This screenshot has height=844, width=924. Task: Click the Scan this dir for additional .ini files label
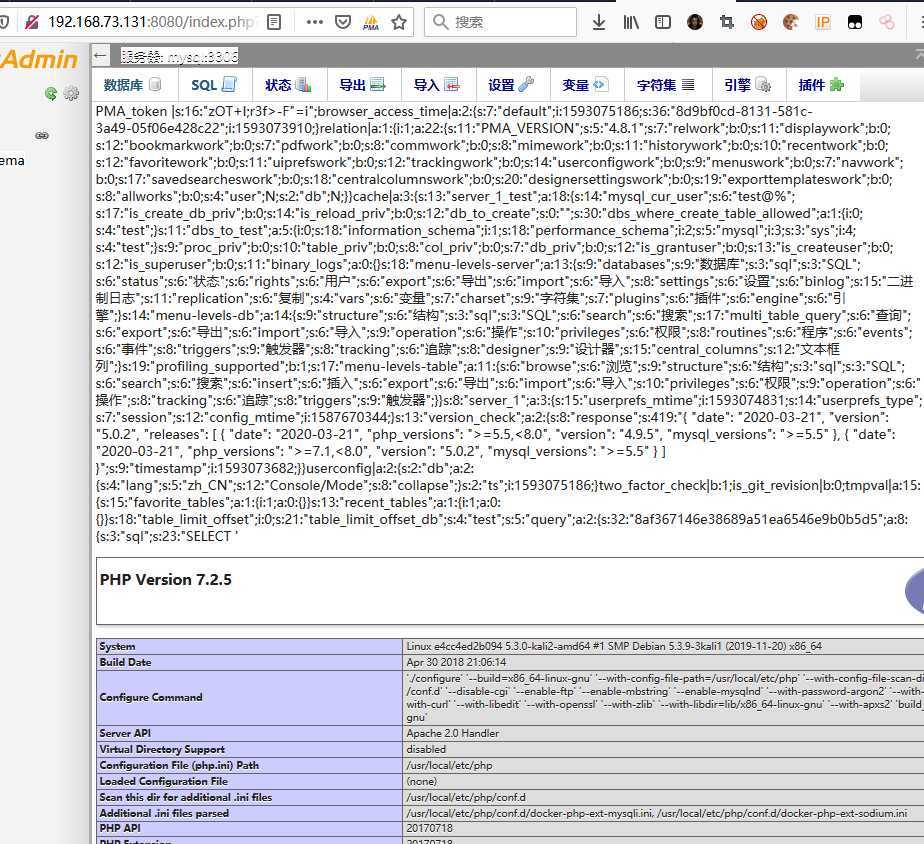tap(186, 797)
